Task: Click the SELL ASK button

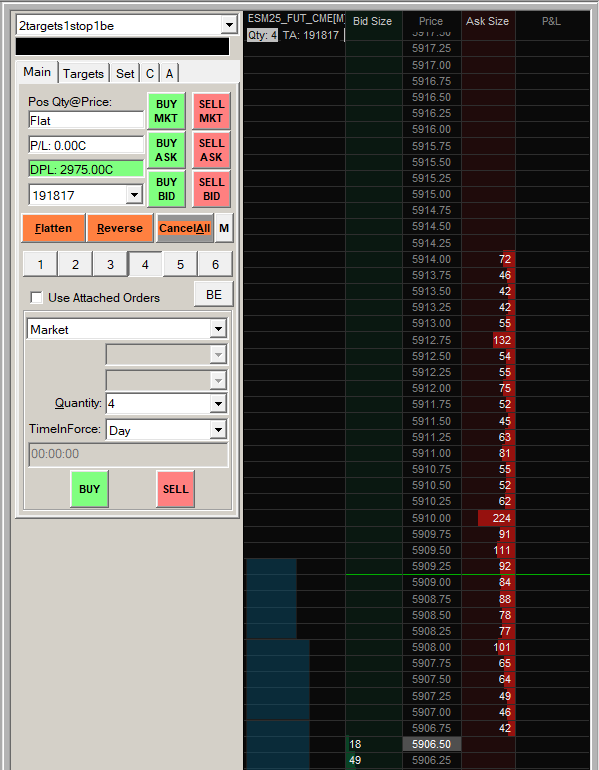Action: pos(211,150)
